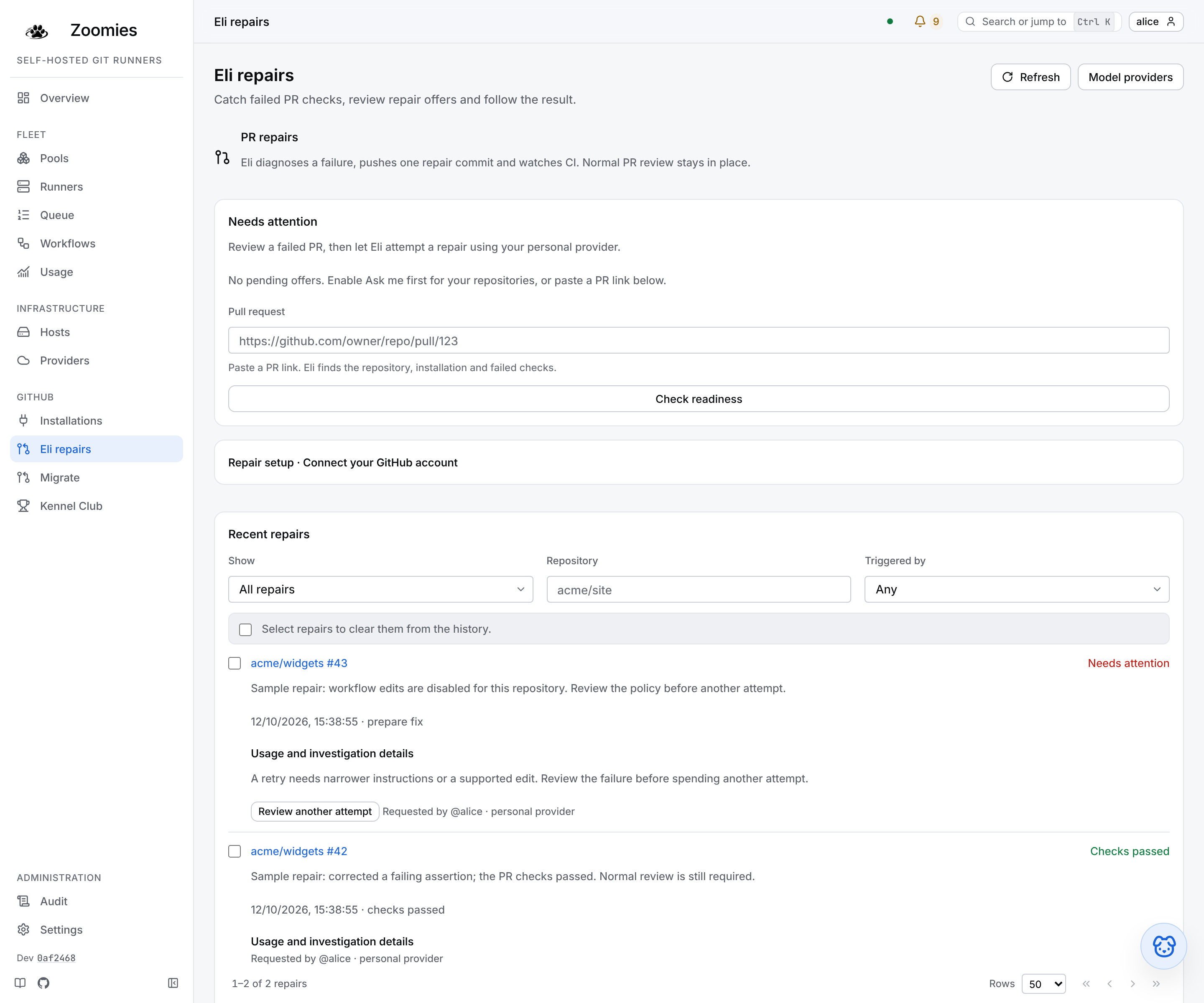Open the Show All repairs dropdown
This screenshot has height=1003, width=1204.
381,589
